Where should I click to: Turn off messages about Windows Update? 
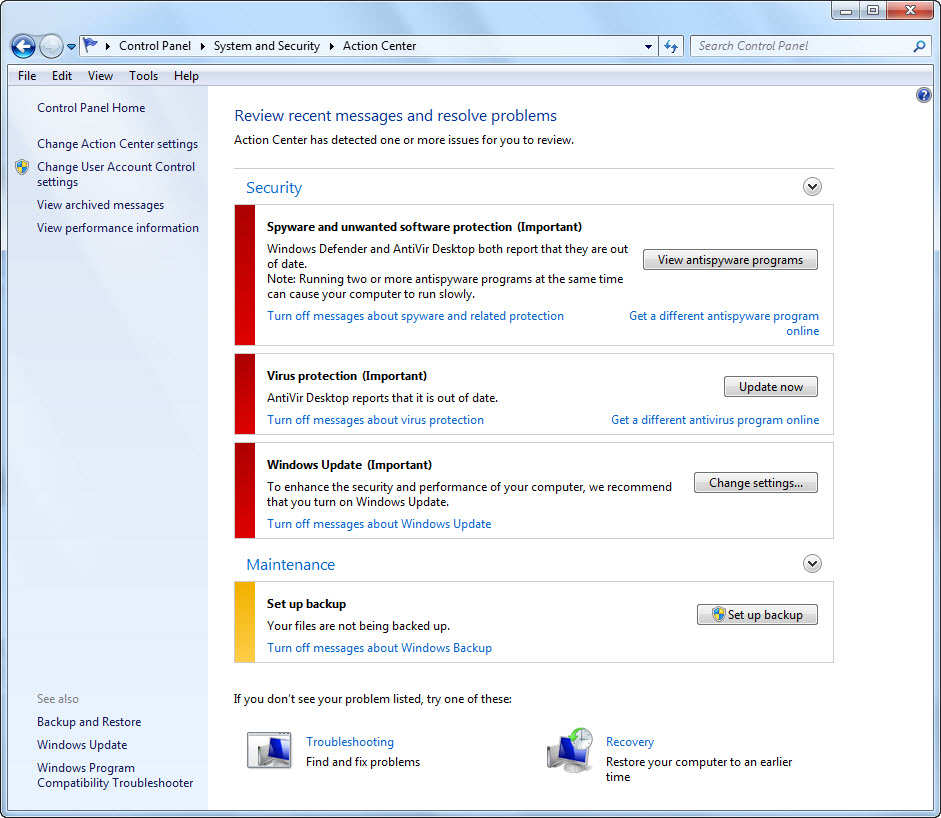click(x=379, y=524)
